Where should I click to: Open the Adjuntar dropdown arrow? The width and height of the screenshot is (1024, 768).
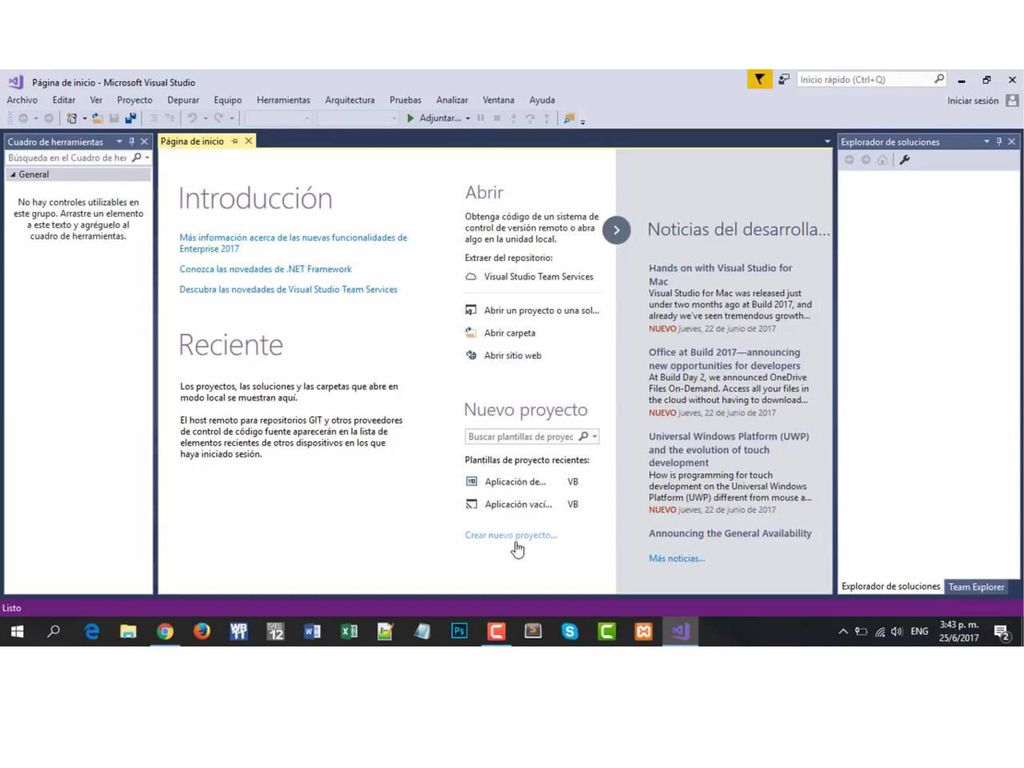coord(468,119)
